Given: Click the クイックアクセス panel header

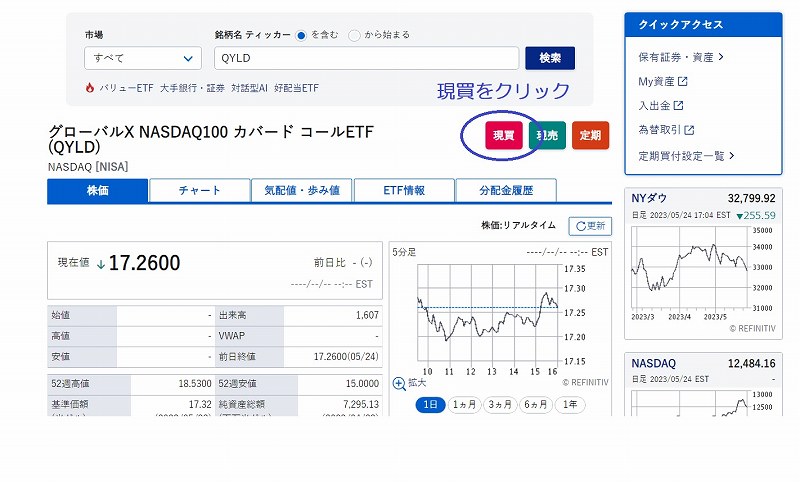Looking at the screenshot, I should [x=703, y=24].
